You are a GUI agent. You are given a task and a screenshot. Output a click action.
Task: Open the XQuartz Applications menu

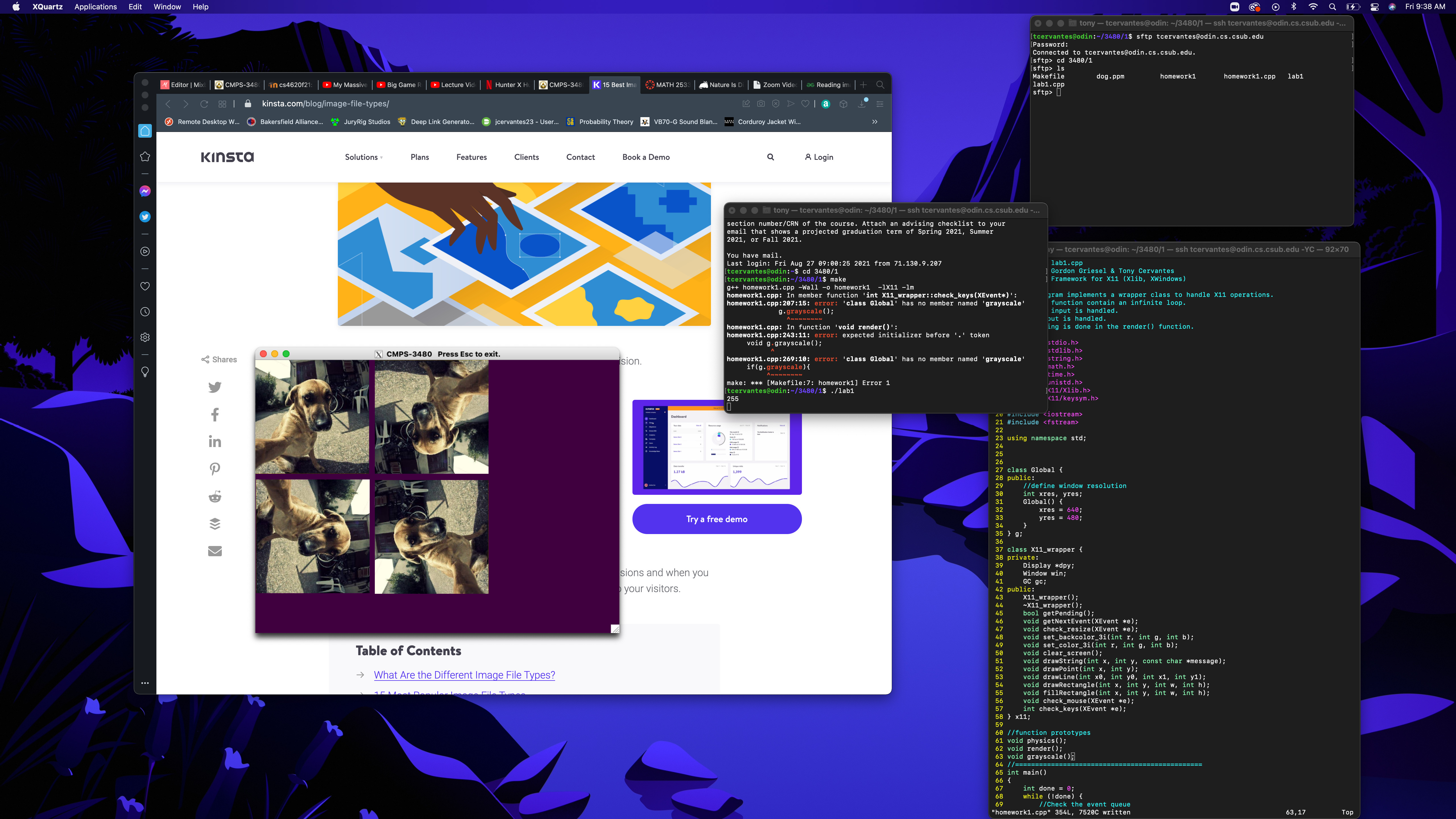[96, 7]
